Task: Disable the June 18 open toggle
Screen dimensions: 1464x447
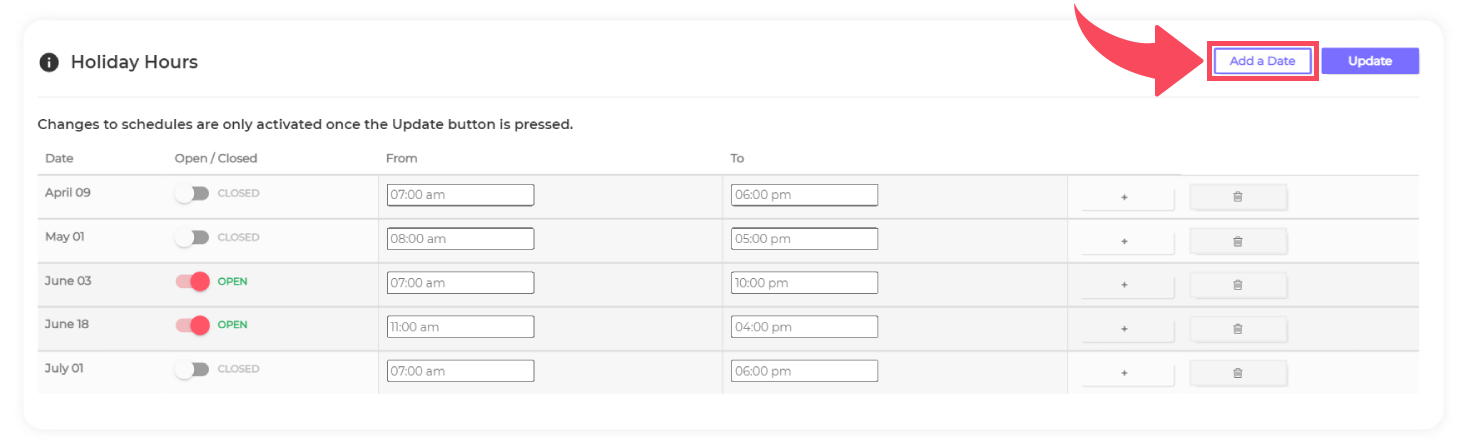Action: click(191, 325)
